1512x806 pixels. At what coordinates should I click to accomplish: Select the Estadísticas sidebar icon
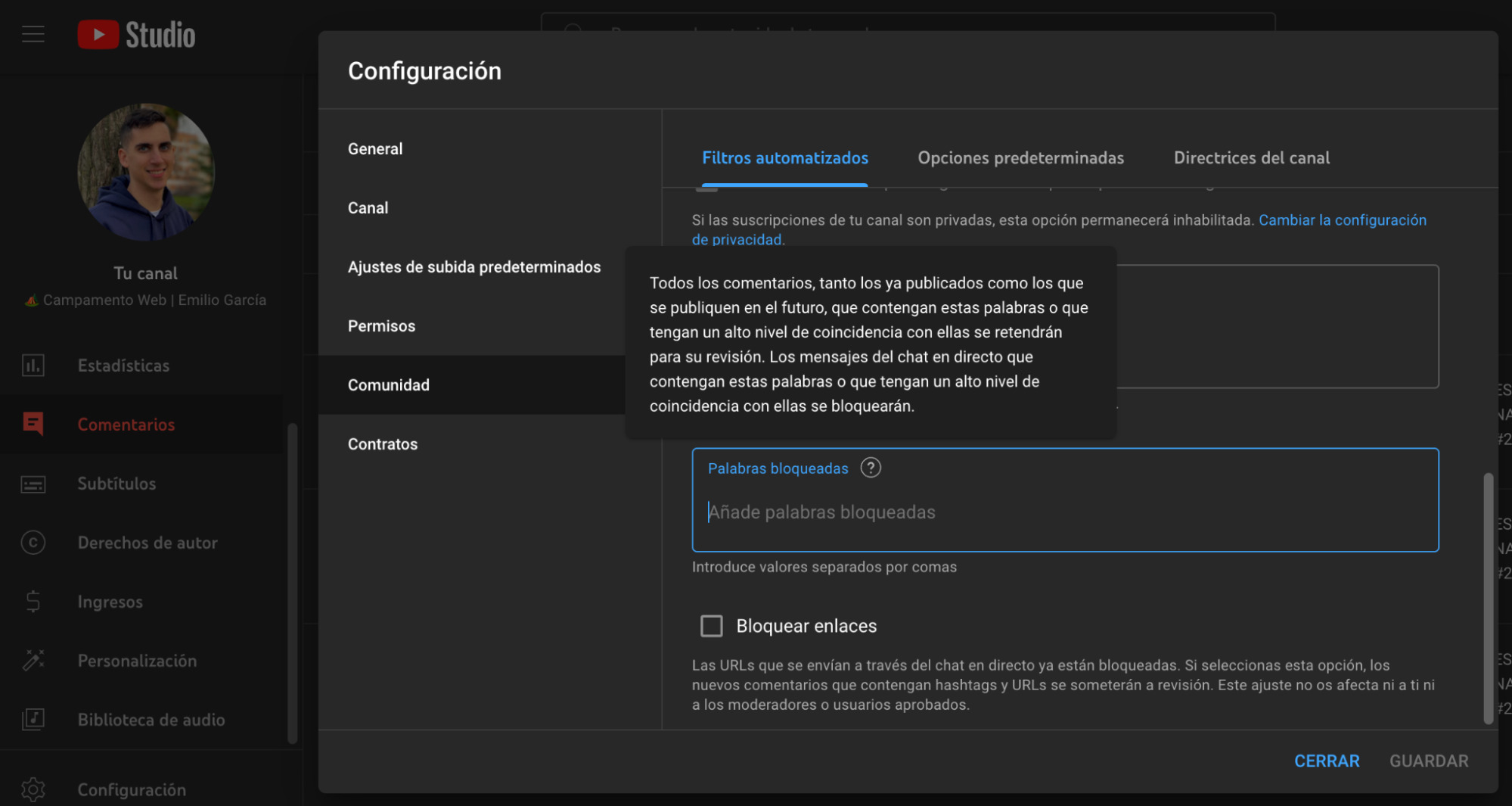point(33,365)
